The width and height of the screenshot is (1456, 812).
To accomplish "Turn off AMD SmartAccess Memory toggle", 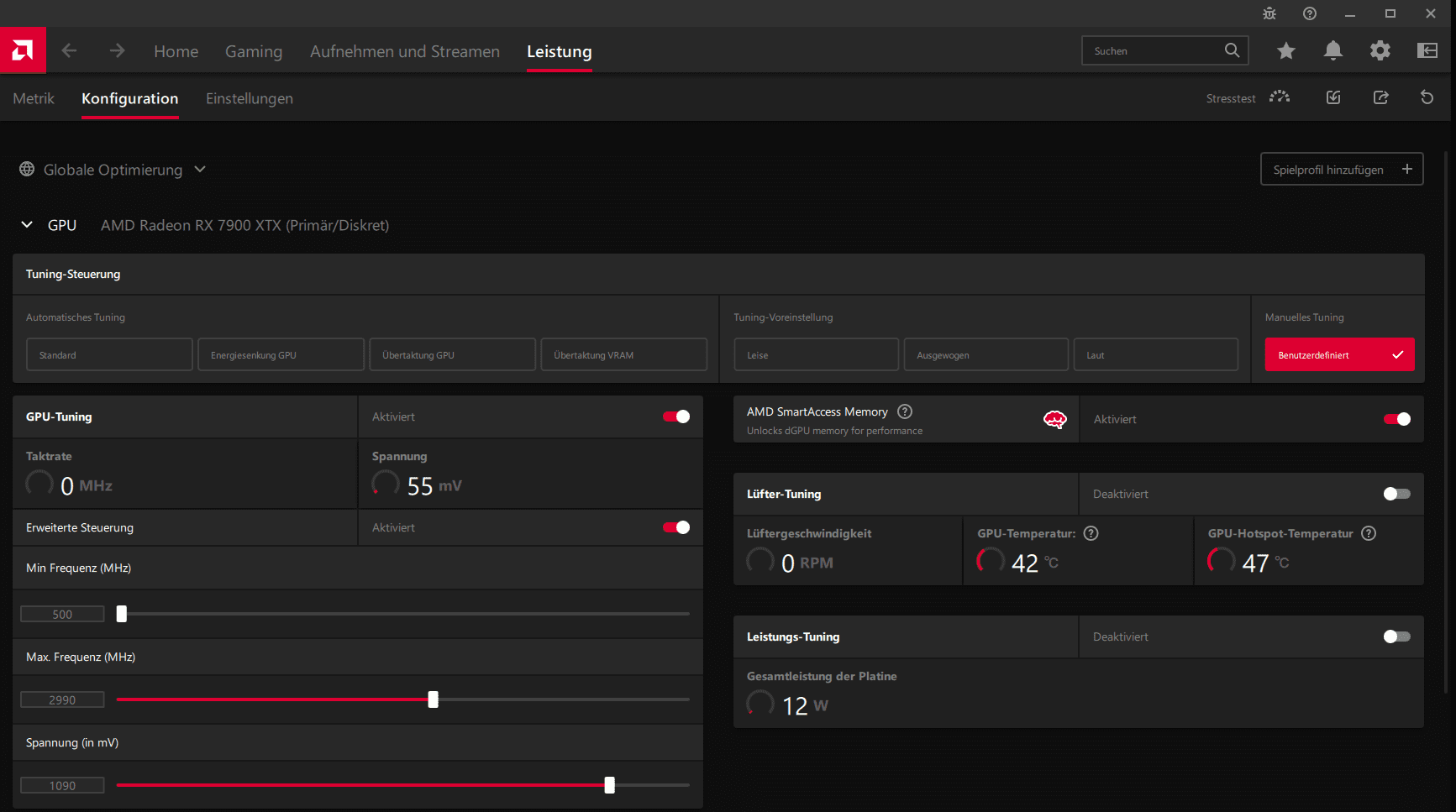I will (x=1397, y=419).
